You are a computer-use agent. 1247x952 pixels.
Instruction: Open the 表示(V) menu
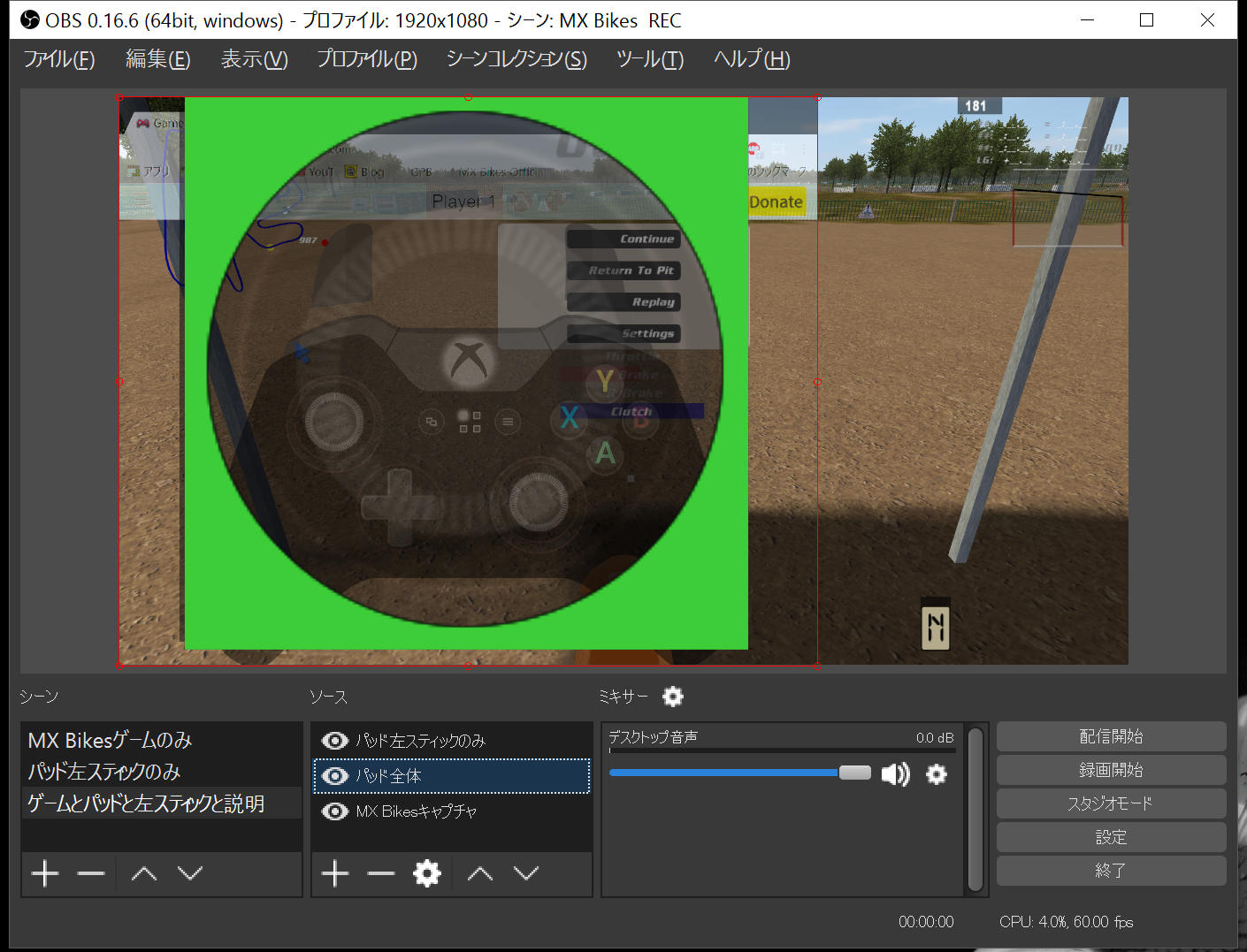(254, 59)
